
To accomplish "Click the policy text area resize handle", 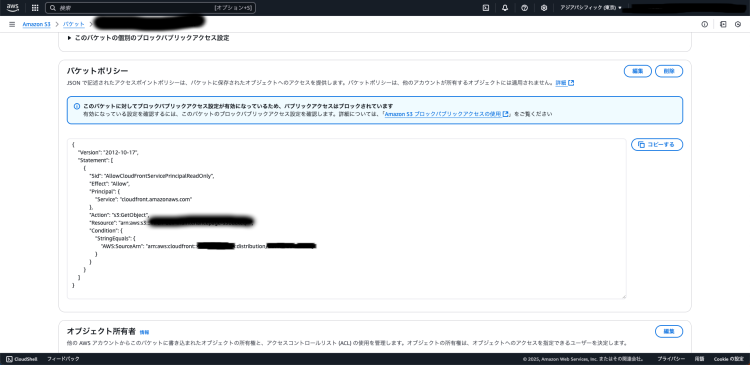I will pos(624,296).
